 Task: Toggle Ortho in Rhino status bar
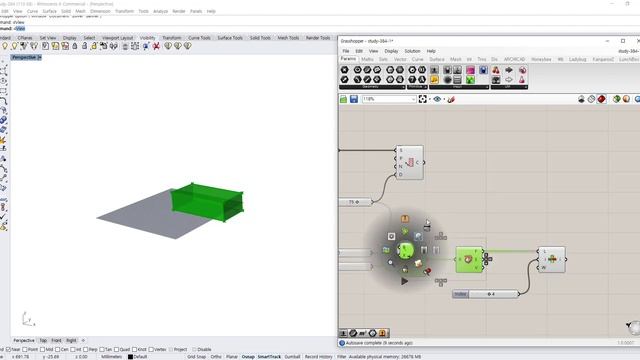pos(216,357)
